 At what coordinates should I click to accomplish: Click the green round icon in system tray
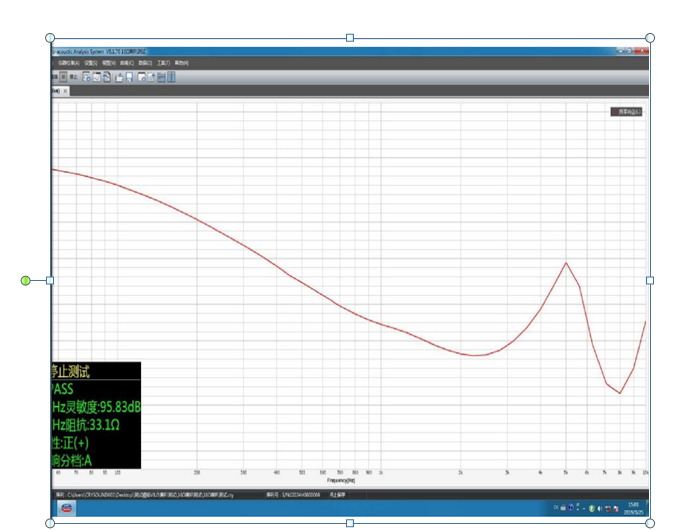pyautogui.click(x=591, y=509)
